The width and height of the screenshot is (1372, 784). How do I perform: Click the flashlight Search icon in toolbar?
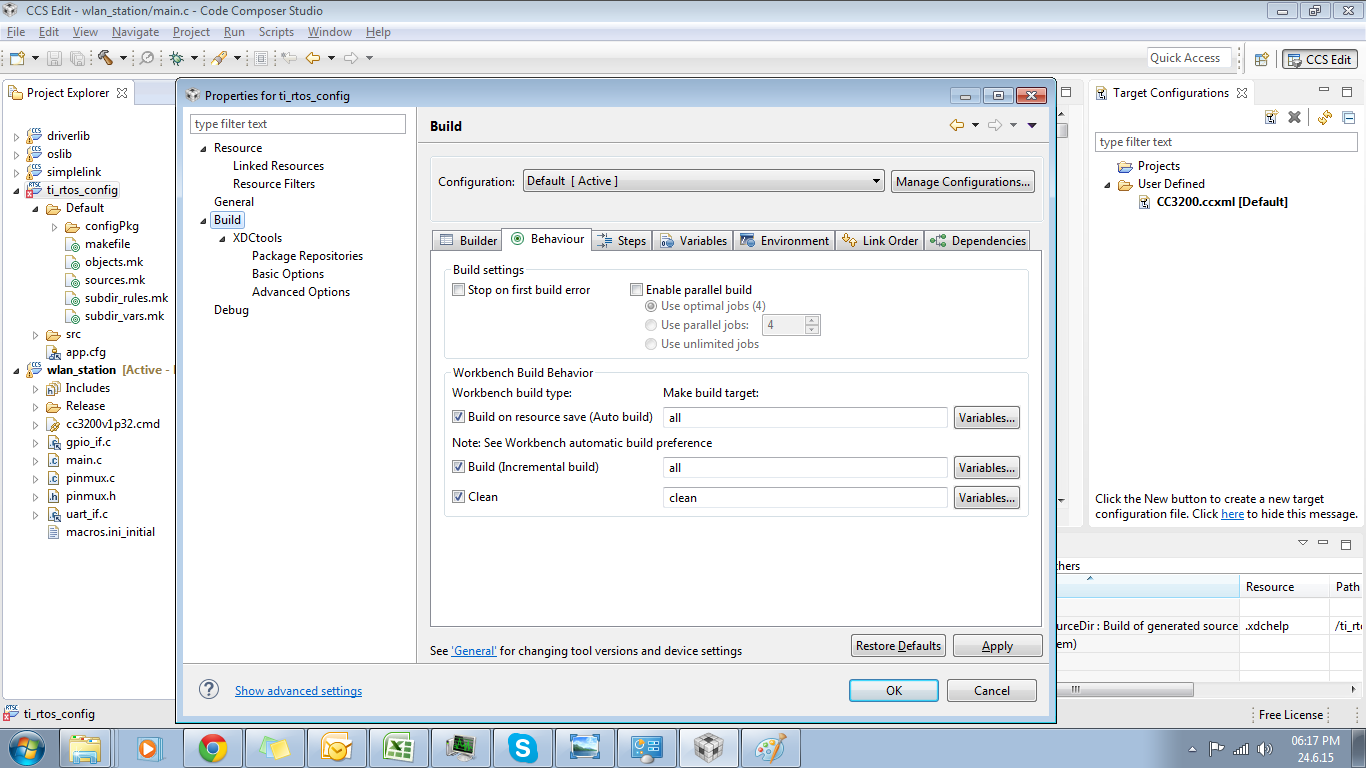[219, 59]
